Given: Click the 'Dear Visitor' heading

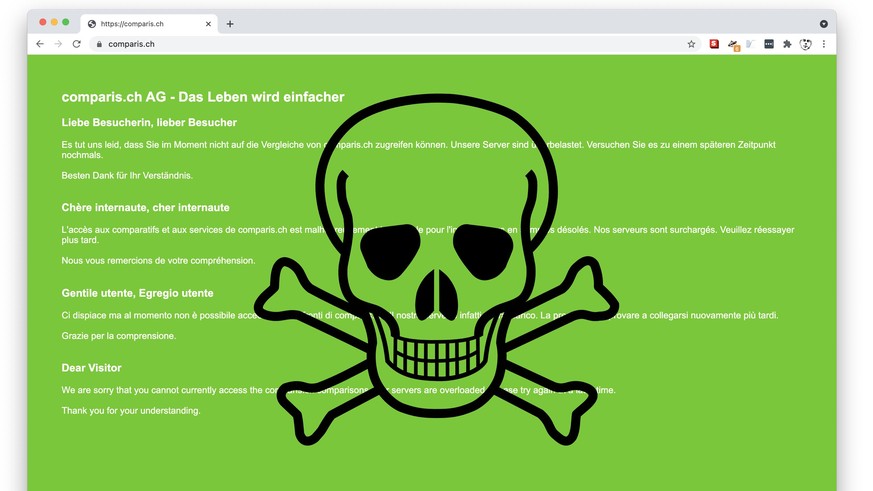Looking at the screenshot, I should [x=91, y=368].
